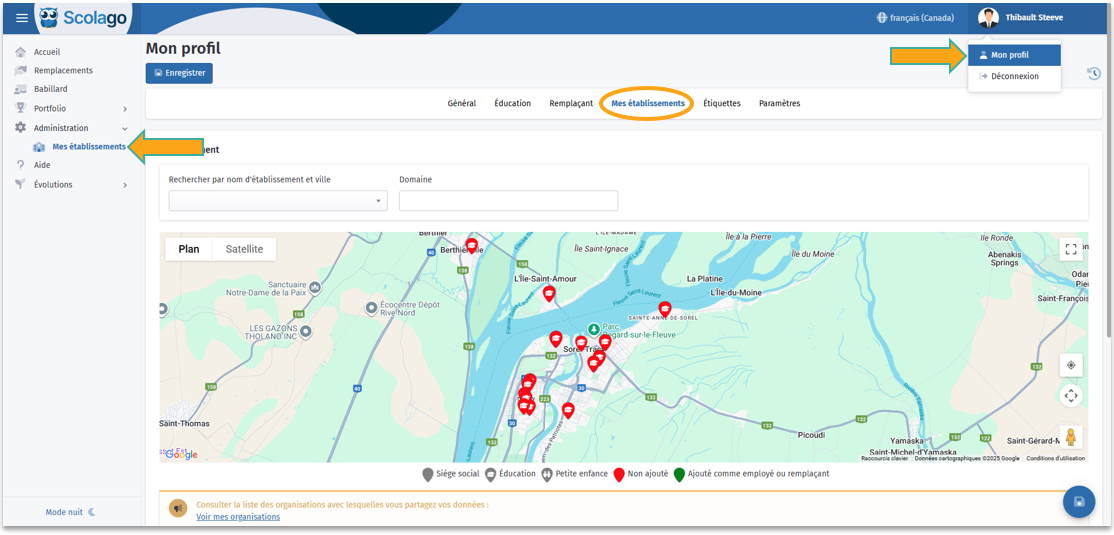
Task: Open the map Conditions d'utilisation link
Action: tap(1056, 458)
